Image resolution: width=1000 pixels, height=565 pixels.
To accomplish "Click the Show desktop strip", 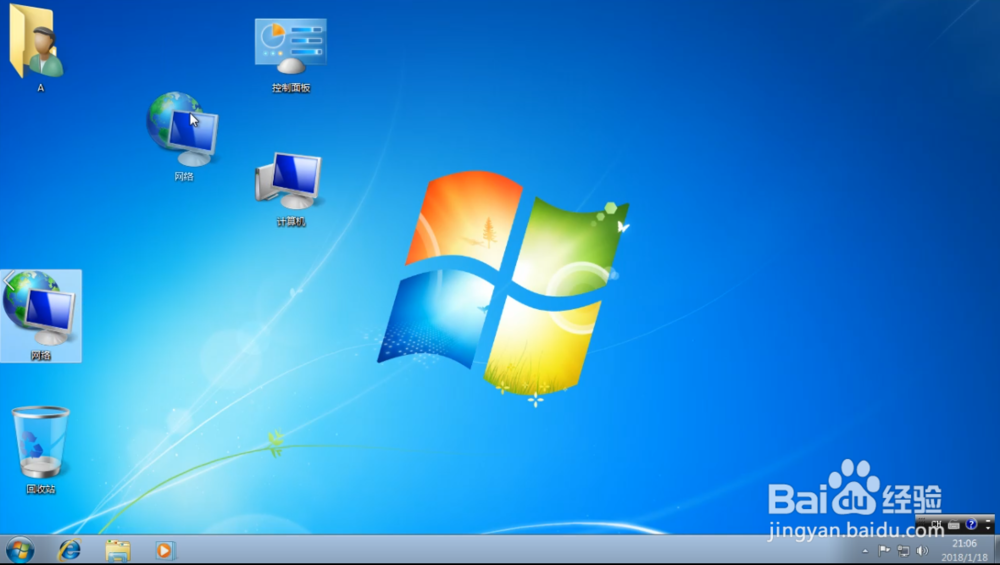I will (996, 550).
